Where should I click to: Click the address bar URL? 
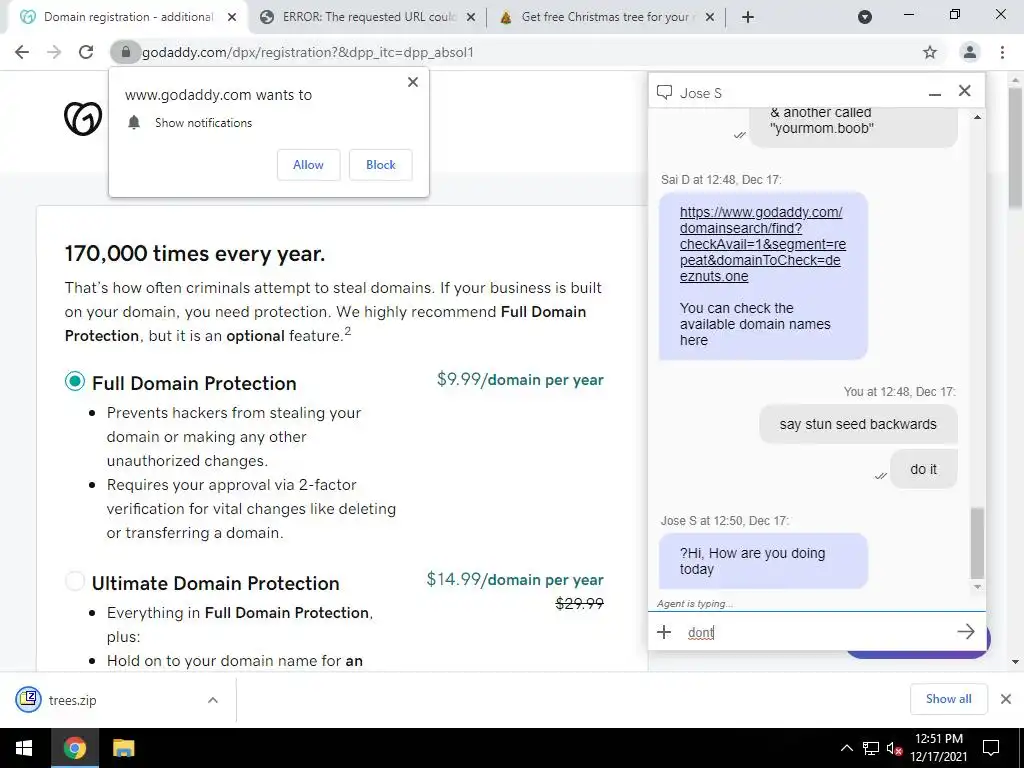[308, 52]
